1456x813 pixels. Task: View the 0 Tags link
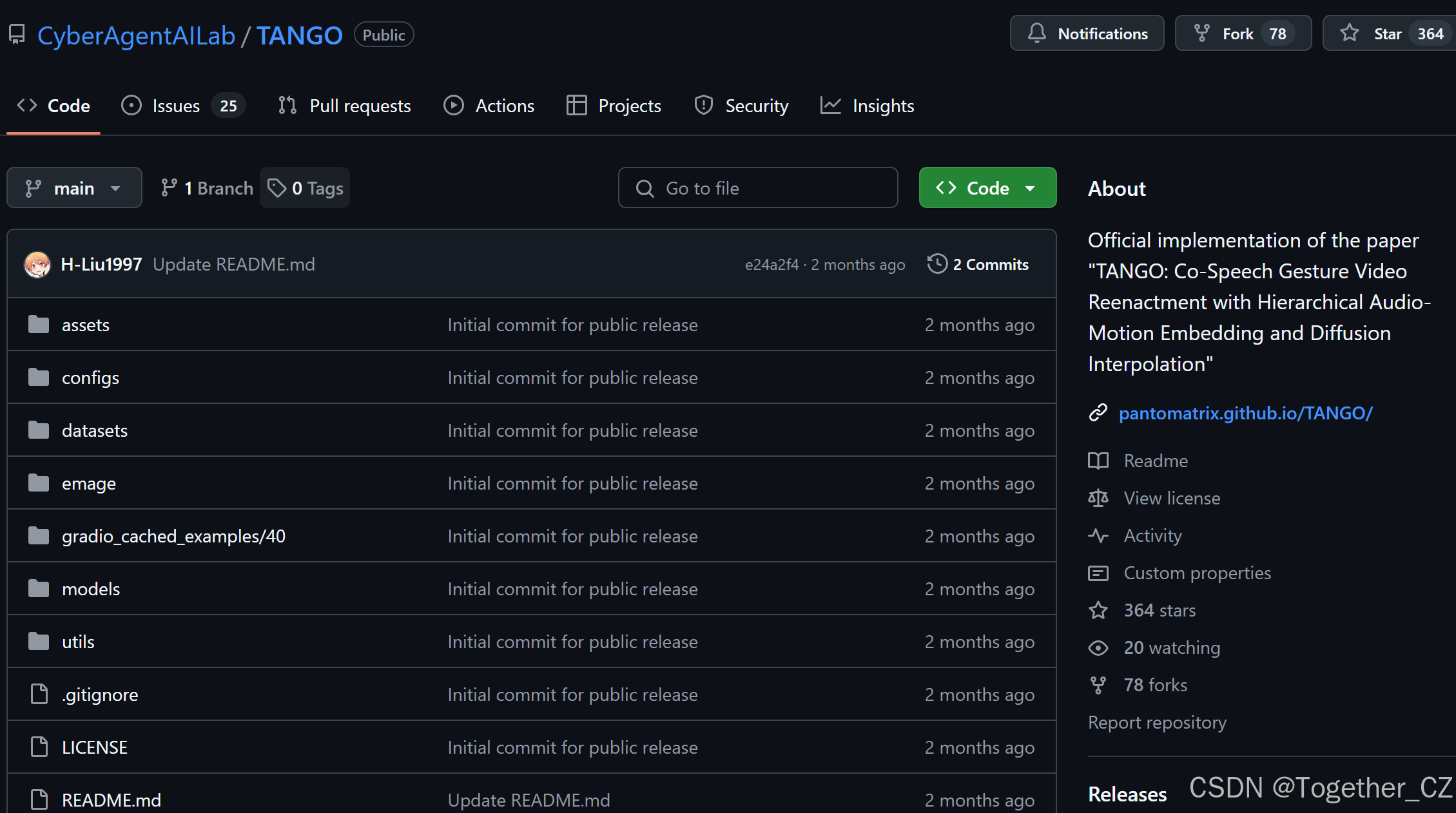click(305, 187)
